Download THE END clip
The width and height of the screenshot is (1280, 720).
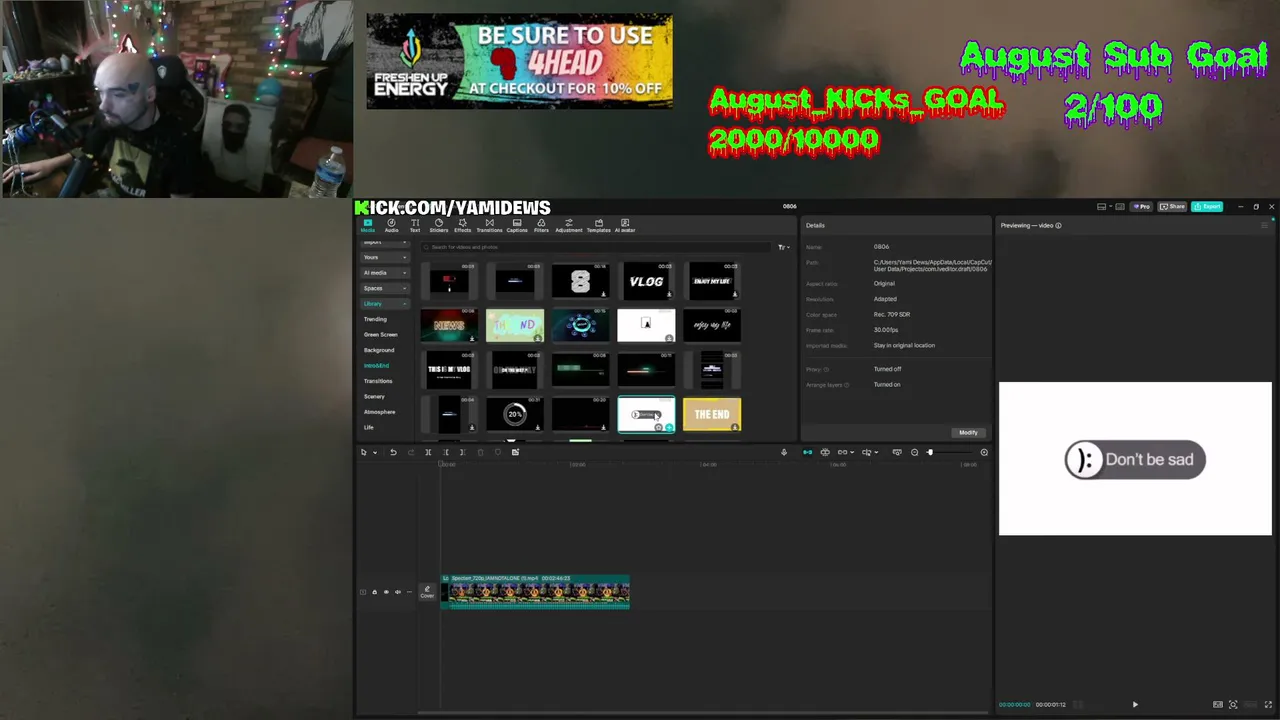pyautogui.click(x=735, y=427)
